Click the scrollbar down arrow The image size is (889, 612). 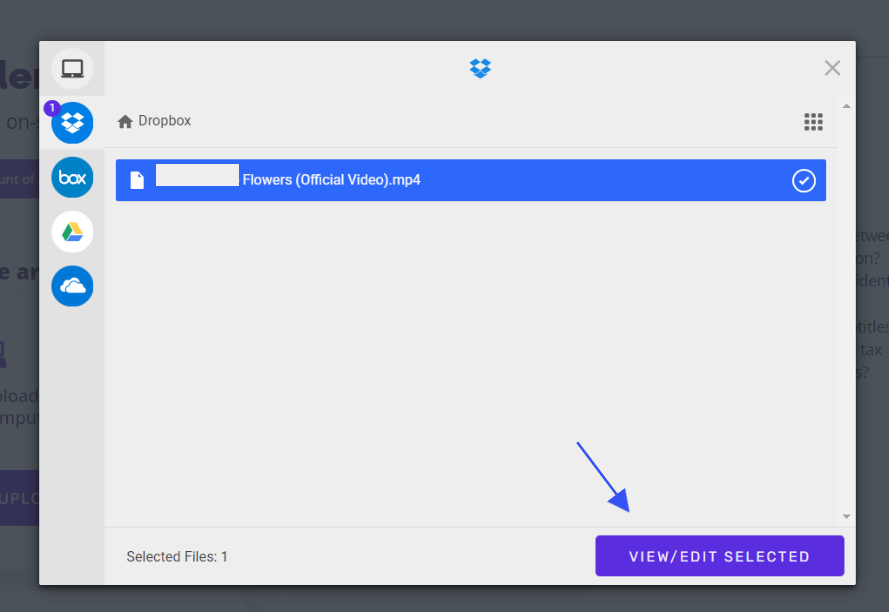tap(846, 517)
